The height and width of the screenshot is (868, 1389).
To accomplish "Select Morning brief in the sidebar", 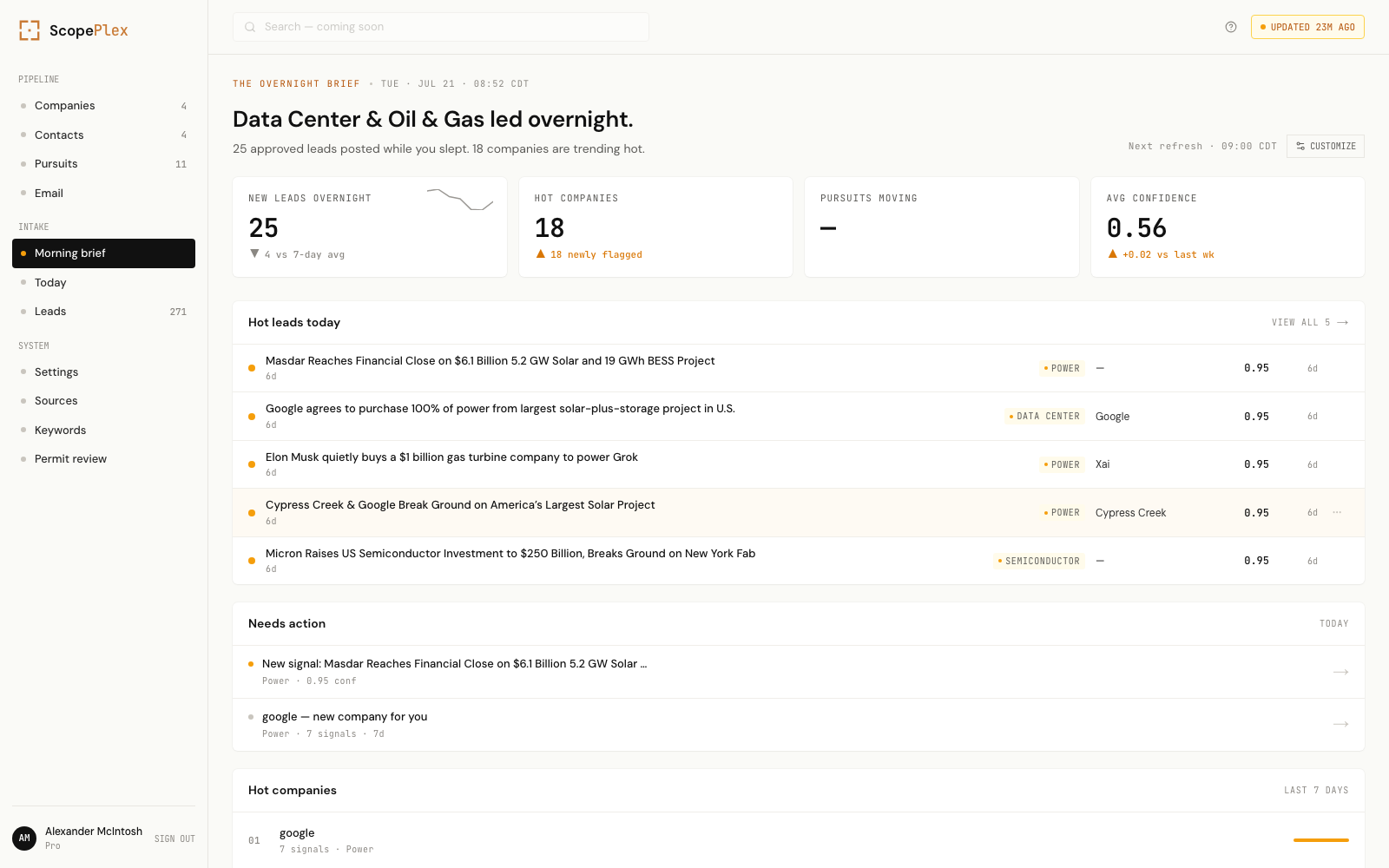I will pyautogui.click(x=103, y=253).
